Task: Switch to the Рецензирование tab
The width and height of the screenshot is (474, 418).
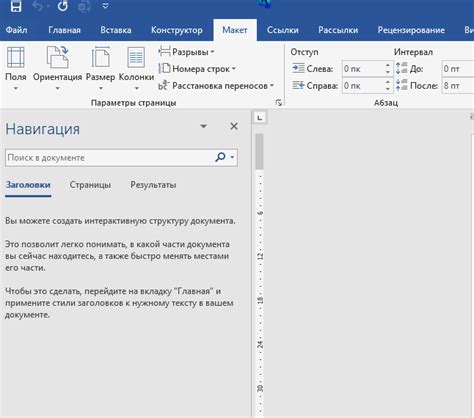Action: point(411,30)
